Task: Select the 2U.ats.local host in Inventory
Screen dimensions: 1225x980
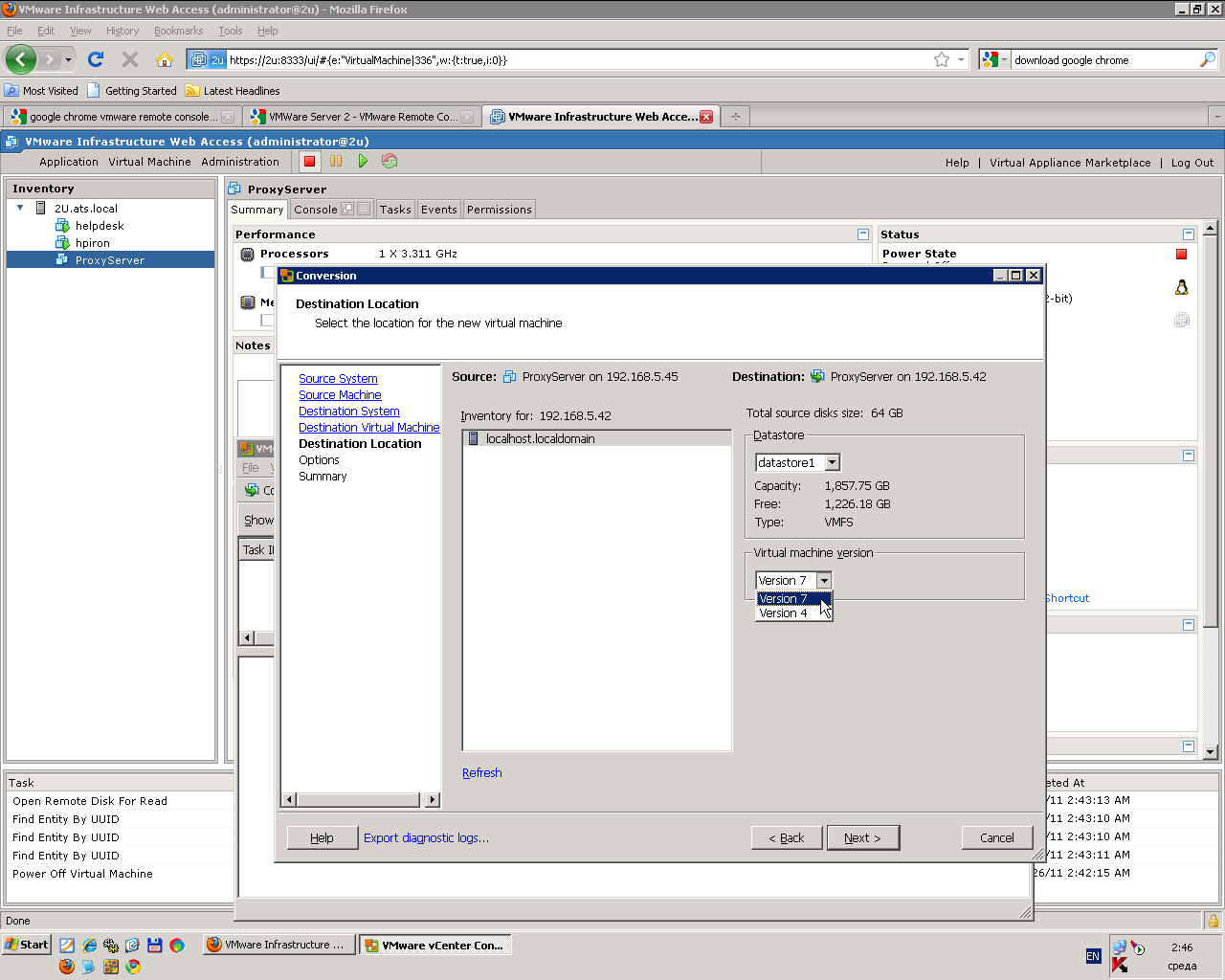Action: 85,208
